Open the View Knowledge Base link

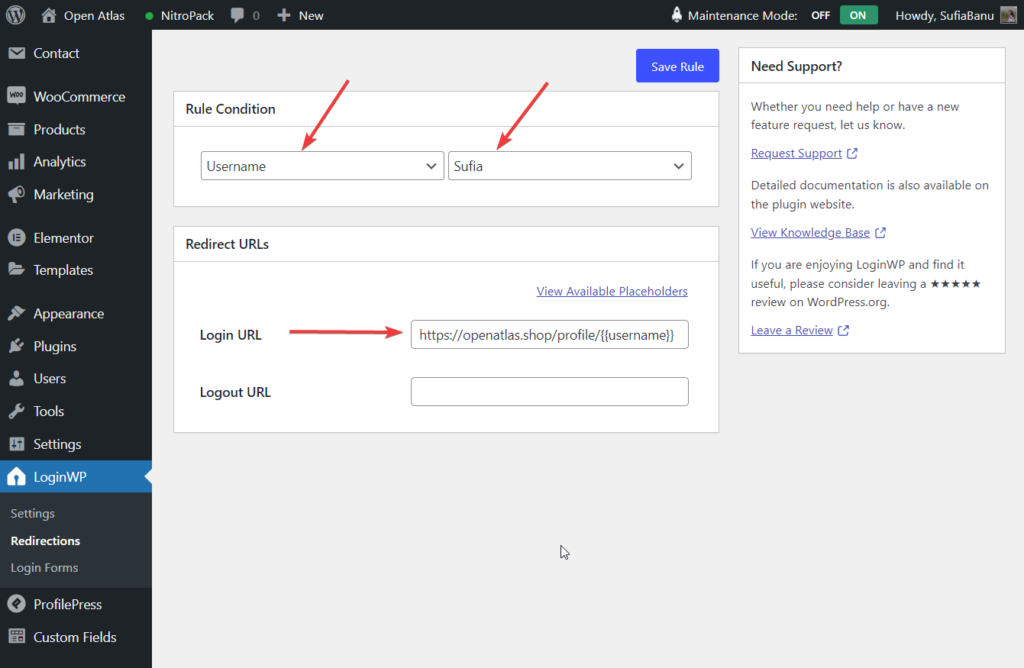810,232
